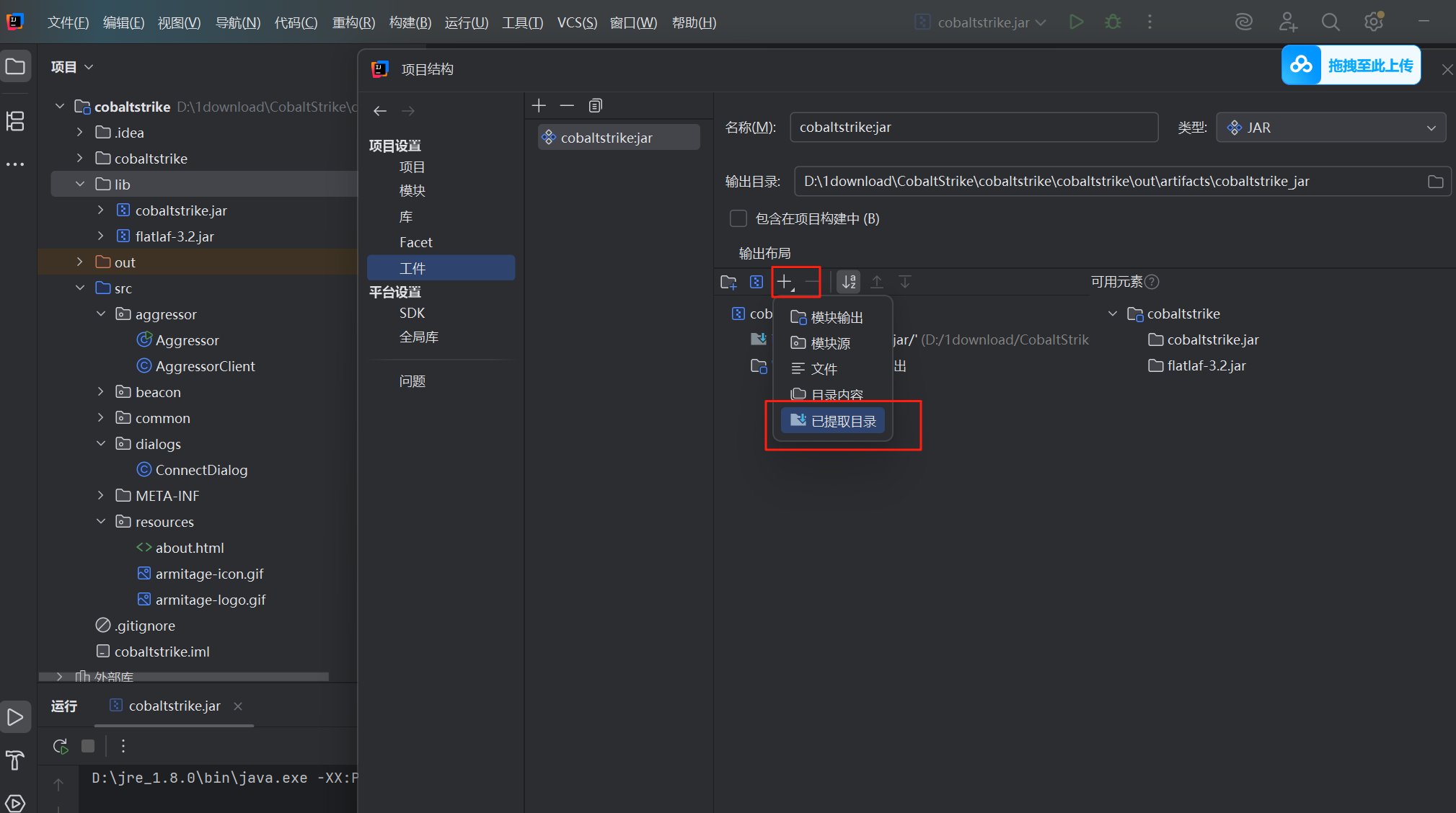Collapse the cobaltstrike root project node

[60, 107]
